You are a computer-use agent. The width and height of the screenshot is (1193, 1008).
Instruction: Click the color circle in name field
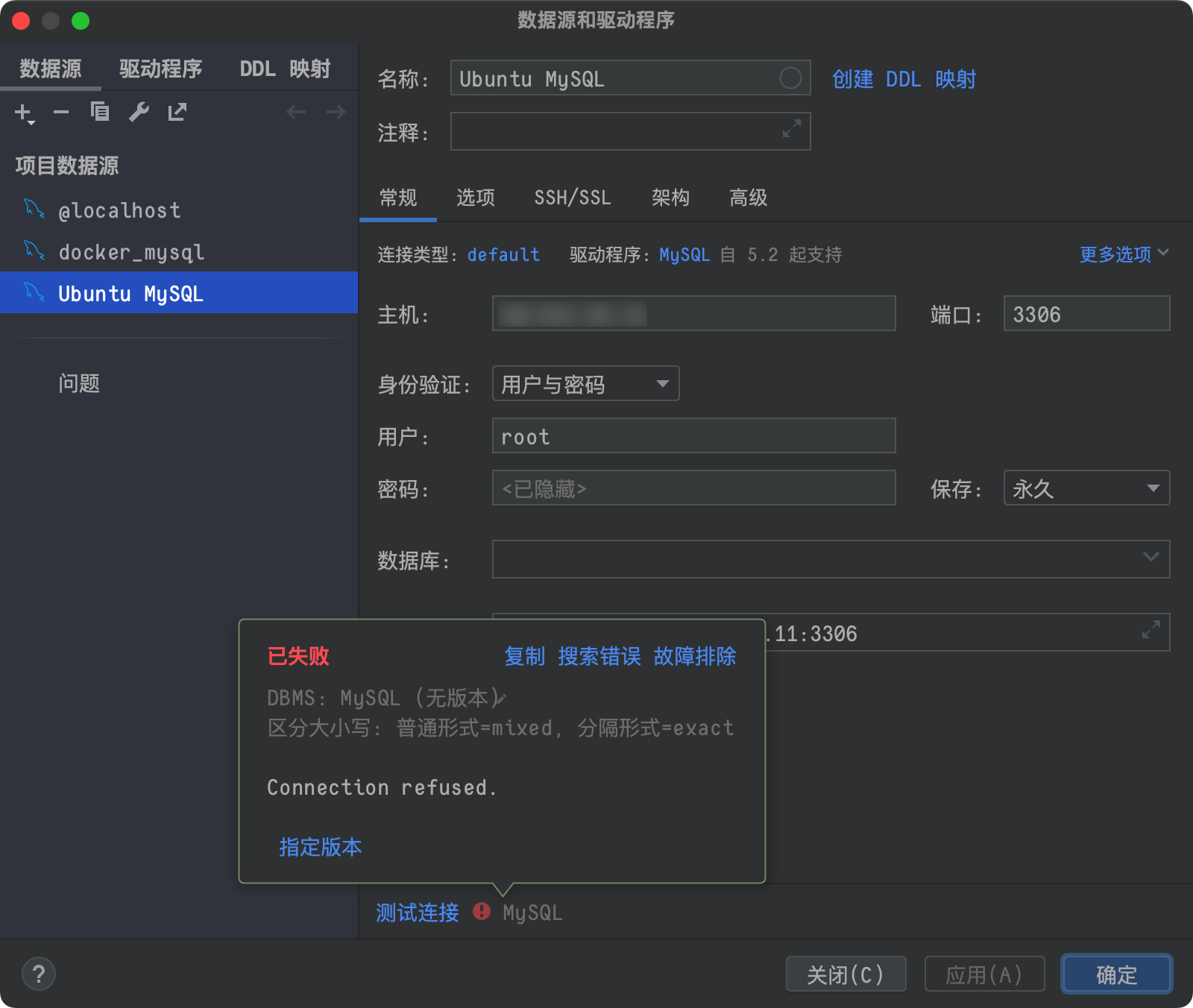[x=790, y=78]
